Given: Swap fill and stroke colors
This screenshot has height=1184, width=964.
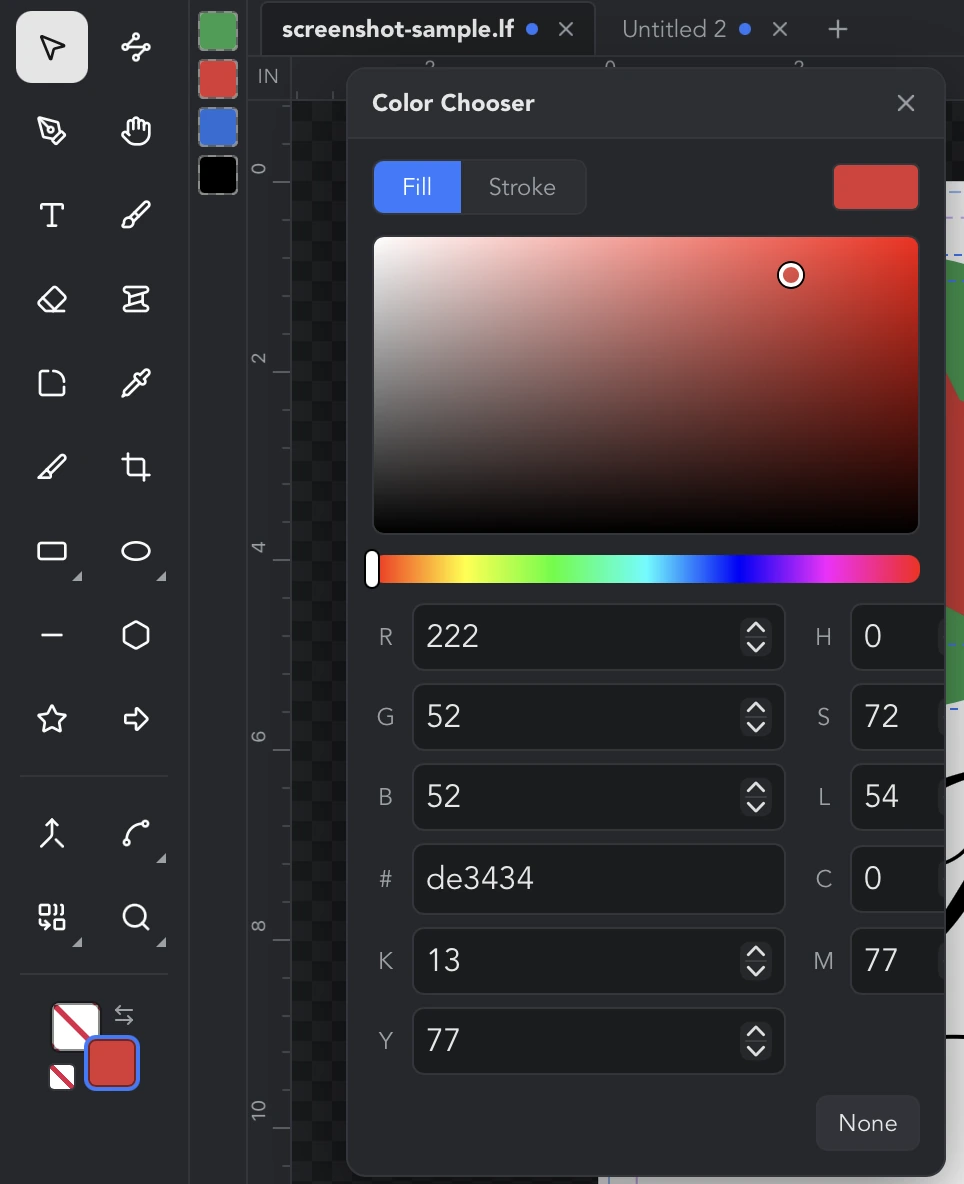Looking at the screenshot, I should 124,1015.
